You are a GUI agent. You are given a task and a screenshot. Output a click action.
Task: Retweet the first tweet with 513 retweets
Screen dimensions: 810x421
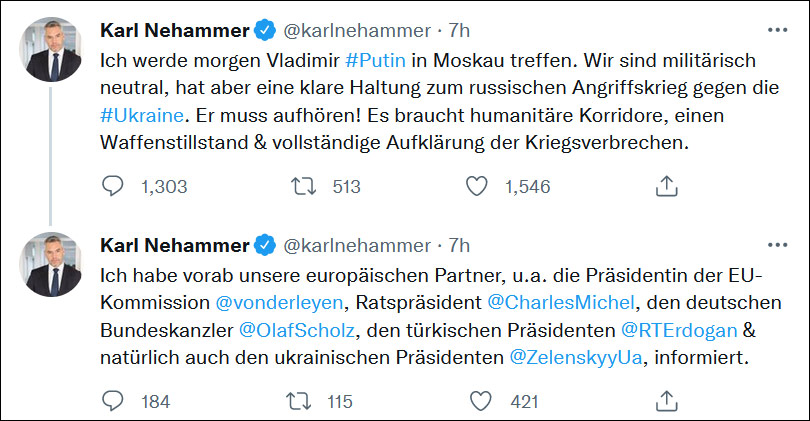299,186
